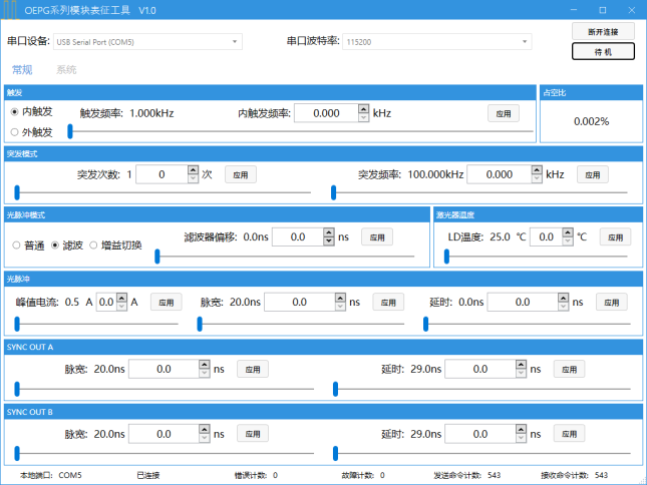Click SYNC OUT B 脉宽 slider handle
Screen dimensions: 647x485
tap(17, 453)
